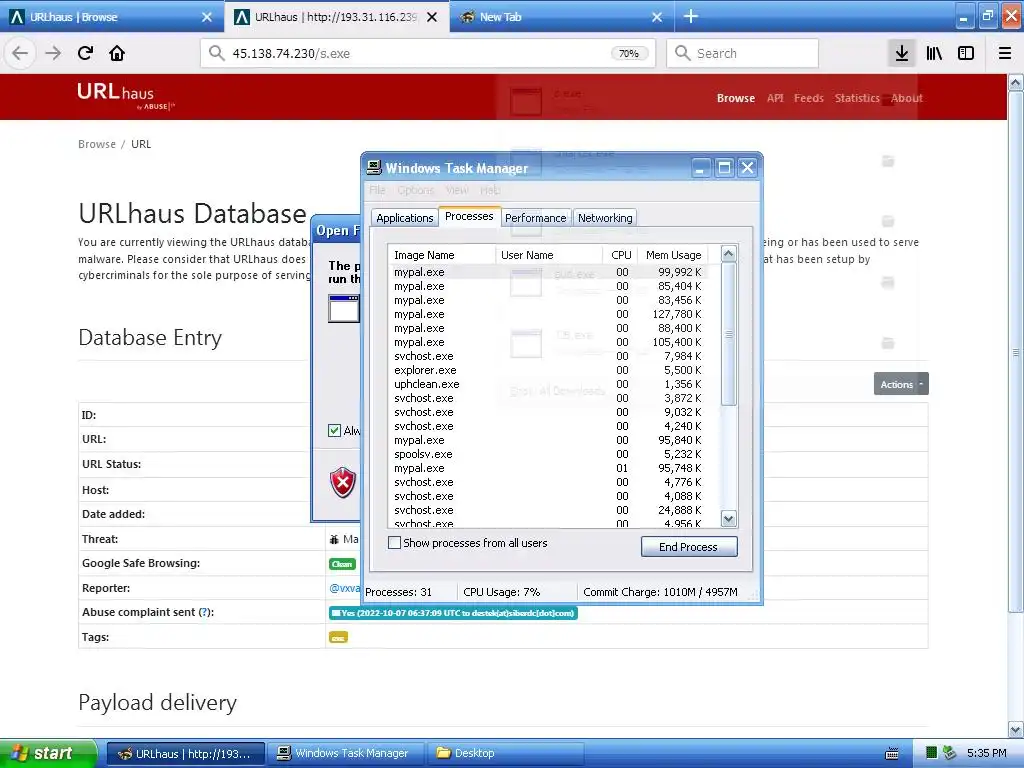The image size is (1024, 768).
Task: Click the 70% zoom badge
Action: [x=629, y=54]
